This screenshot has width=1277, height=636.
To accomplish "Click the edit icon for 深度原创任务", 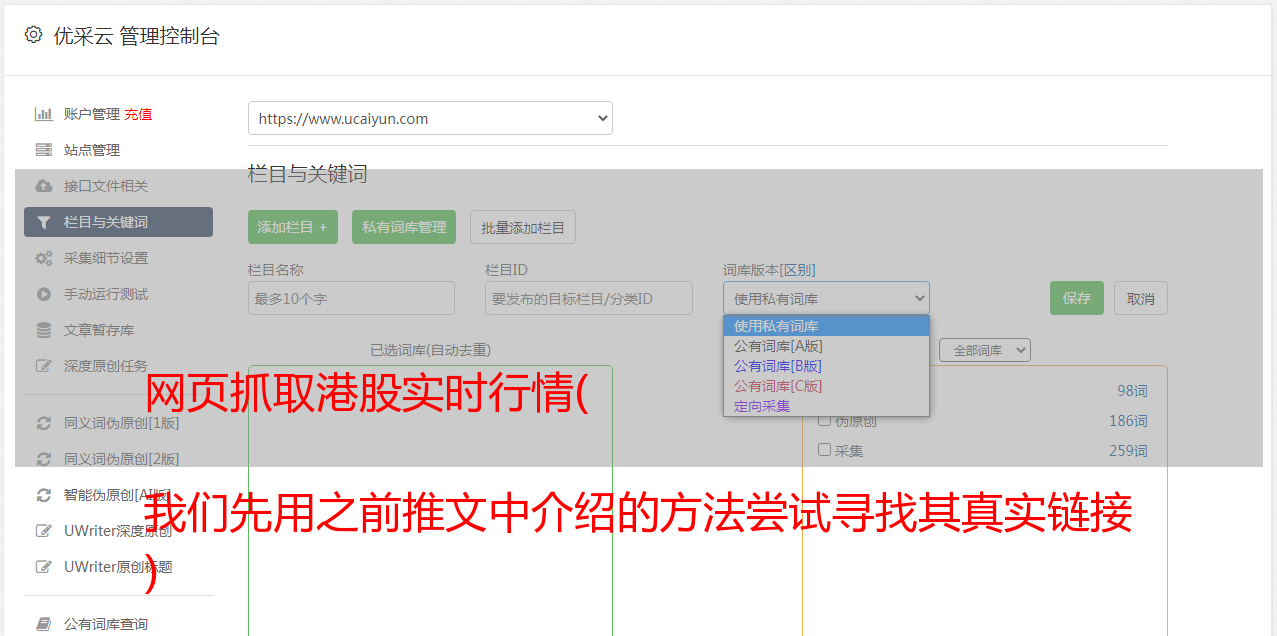I will pos(44,366).
